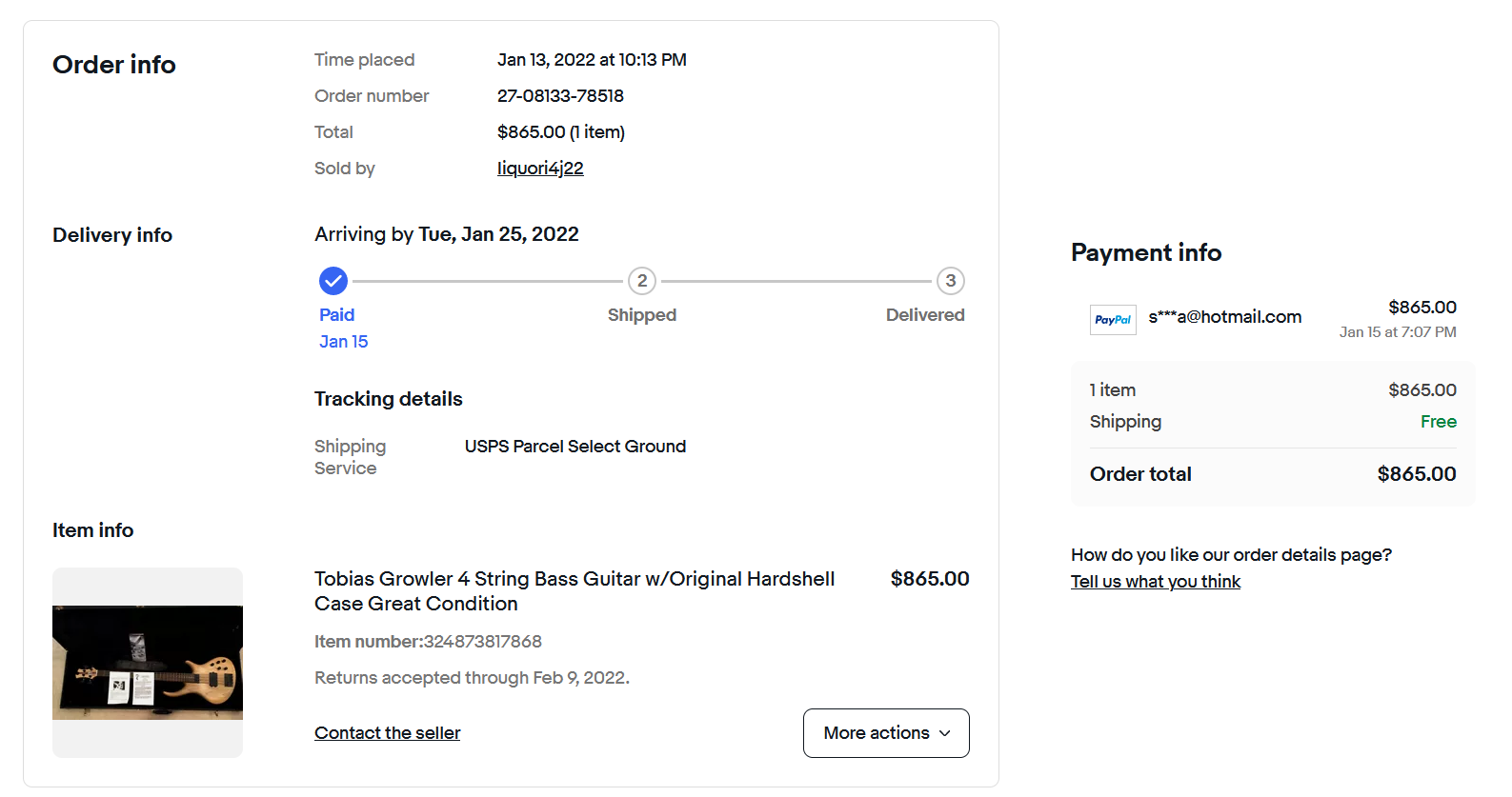This screenshot has height=797, width=1512.
Task: Click the blue Paid checkmark icon
Action: click(333, 281)
